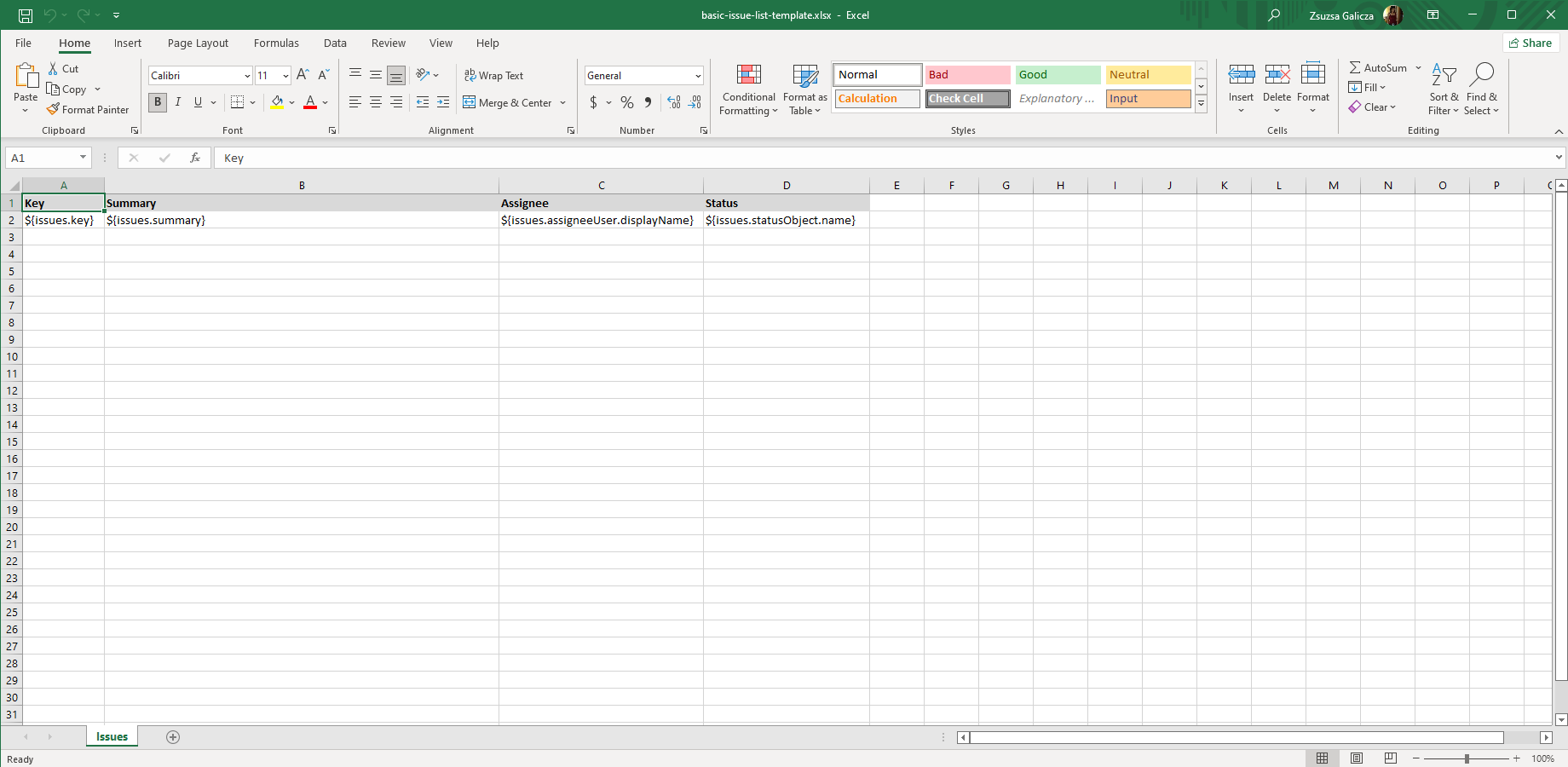Screen dimensions: 1568x767
Task: Select cell with ${issues.summary}
Action: tap(302, 220)
